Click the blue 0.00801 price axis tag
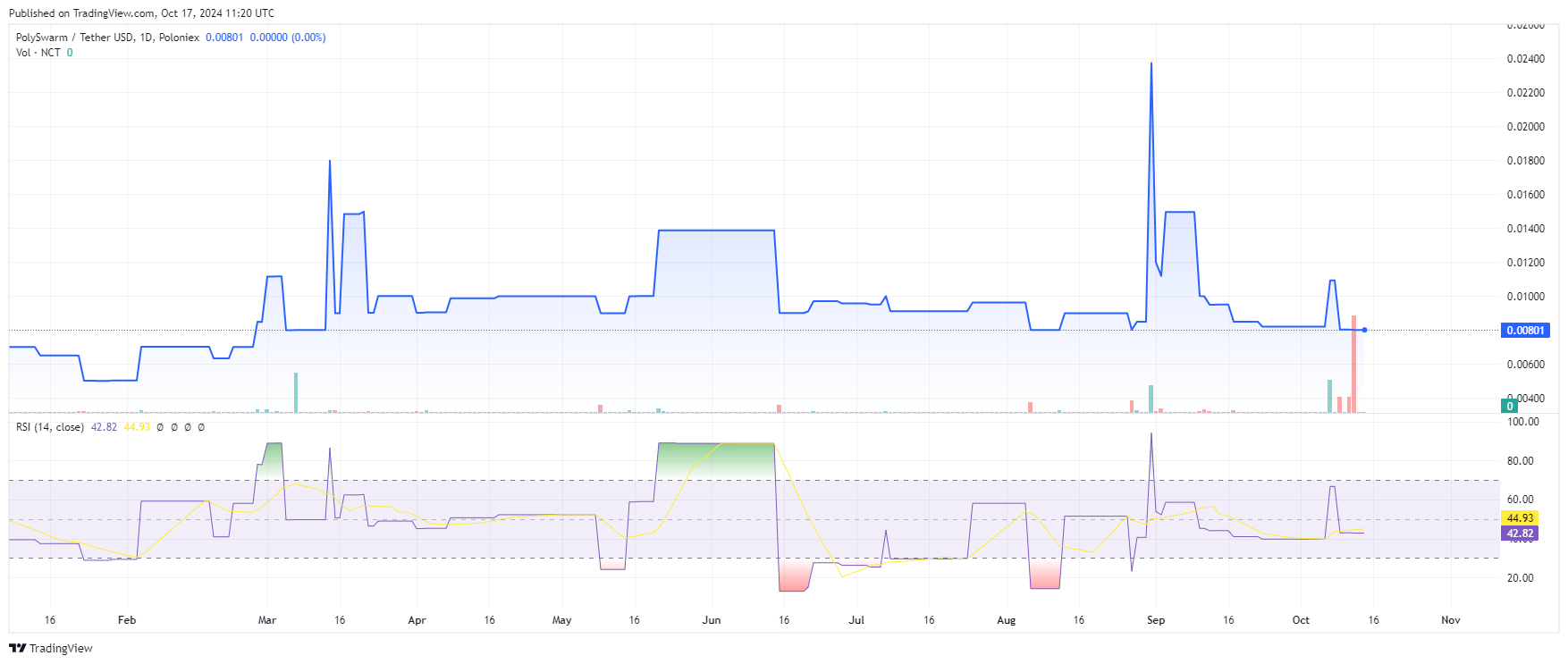The image size is (1568, 664). pos(1525,331)
